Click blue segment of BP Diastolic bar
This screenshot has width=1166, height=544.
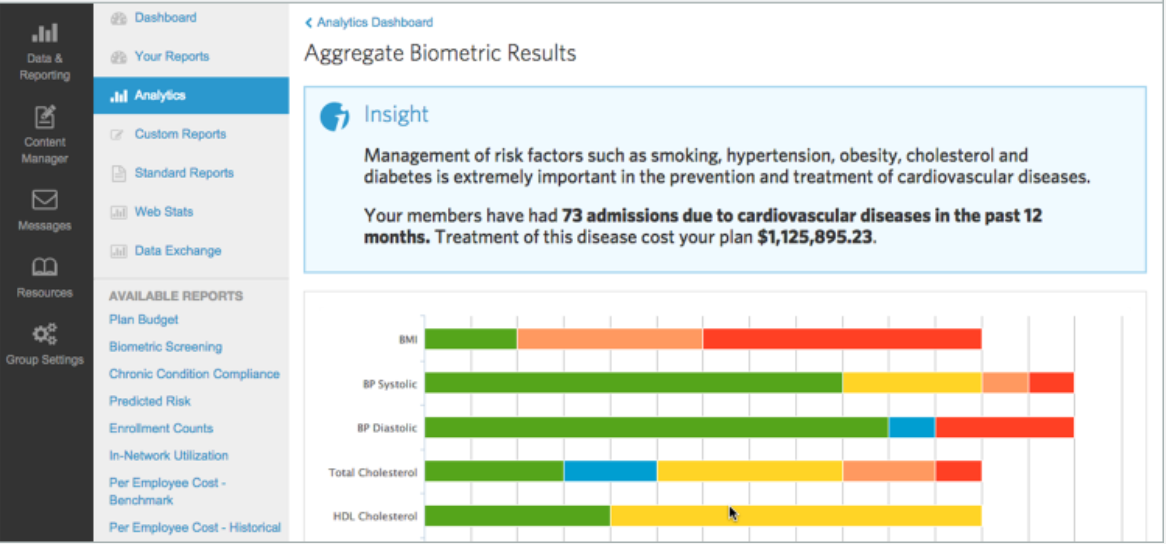tap(911, 428)
